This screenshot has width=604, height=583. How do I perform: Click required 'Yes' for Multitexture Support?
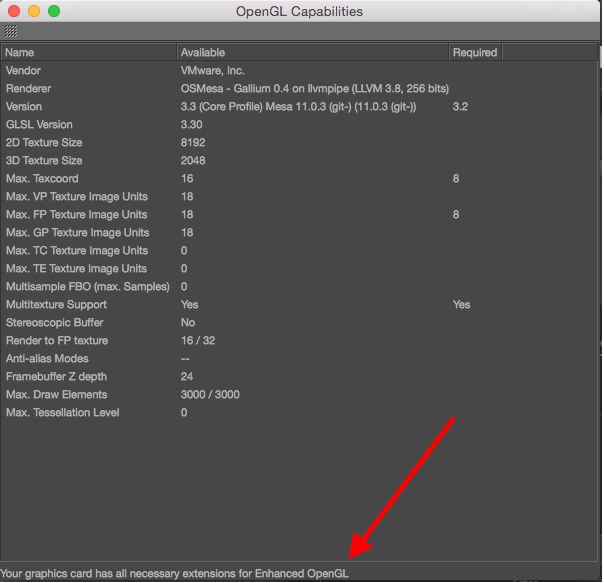tap(461, 305)
